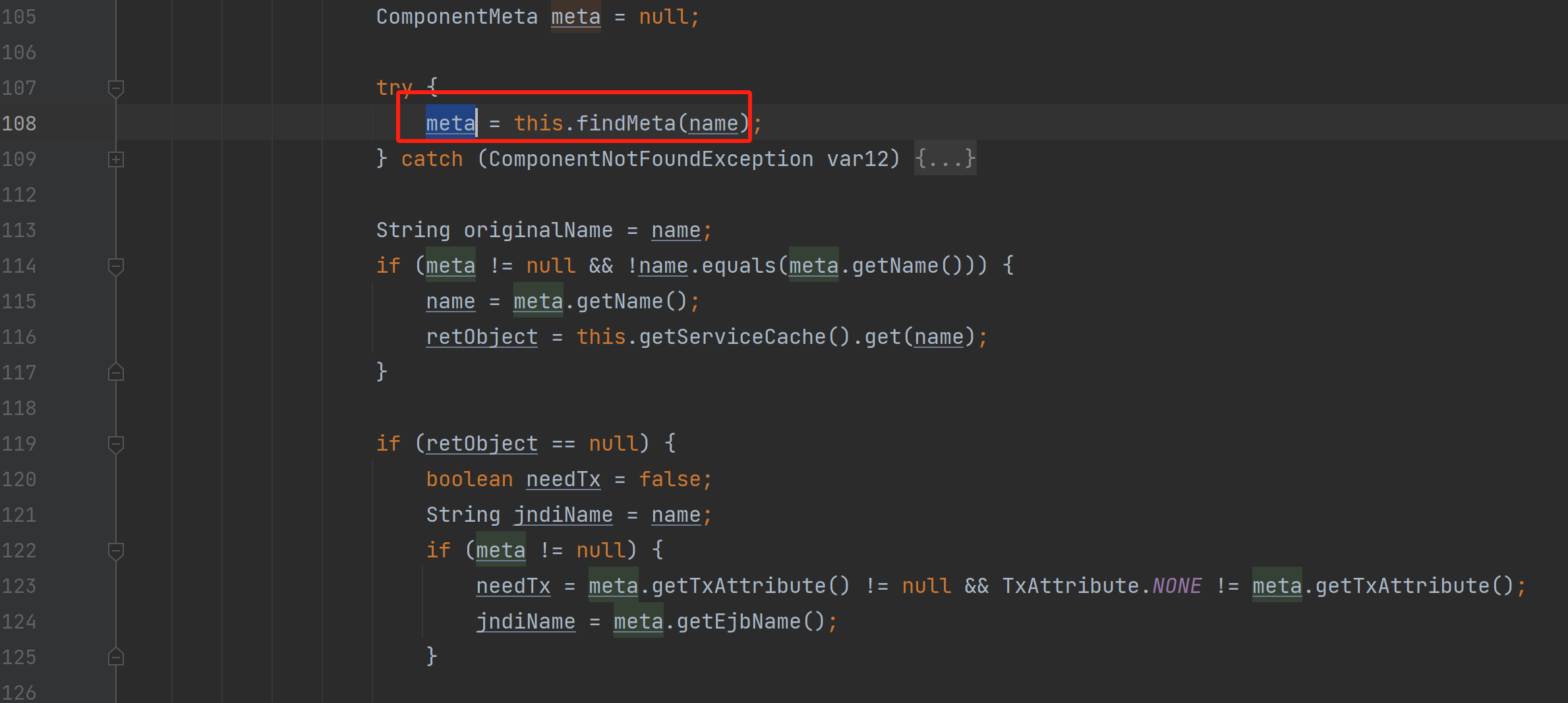This screenshot has width=1568, height=703.
Task: Place the cursor on the findMeta method call
Action: 625,124
